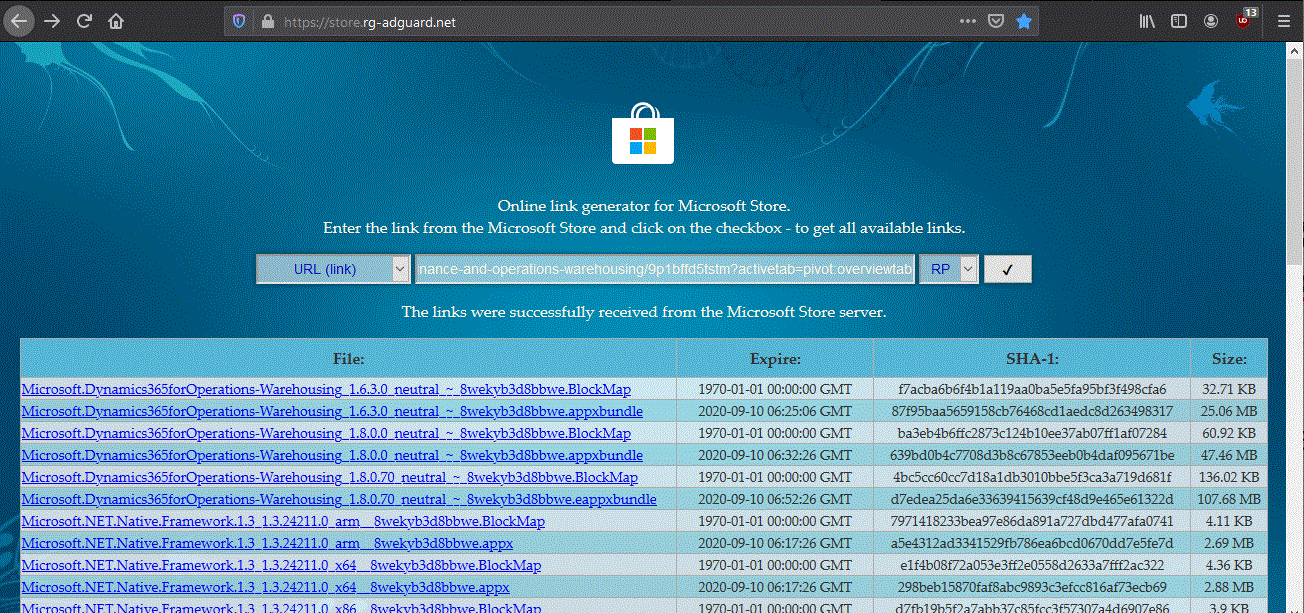This screenshot has width=1304, height=613.
Task: Select expire time 2020-09-10 06:32:26 GMT
Action: tap(775, 455)
